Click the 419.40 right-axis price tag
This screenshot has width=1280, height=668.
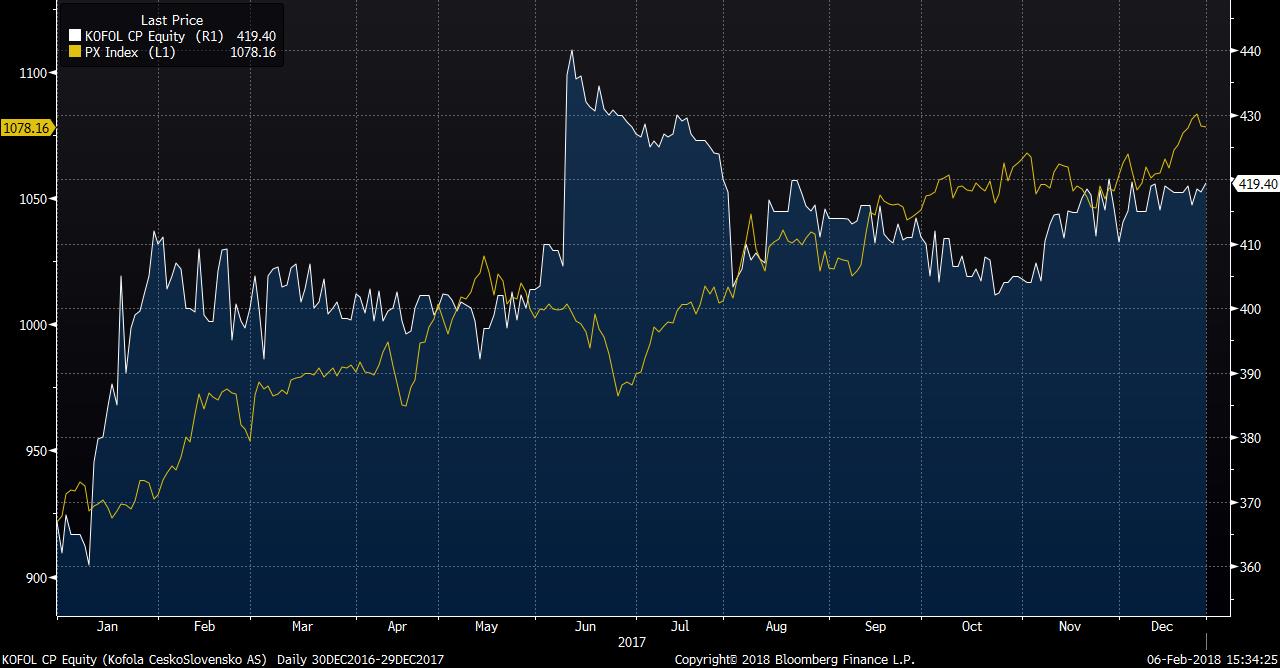coord(1257,184)
